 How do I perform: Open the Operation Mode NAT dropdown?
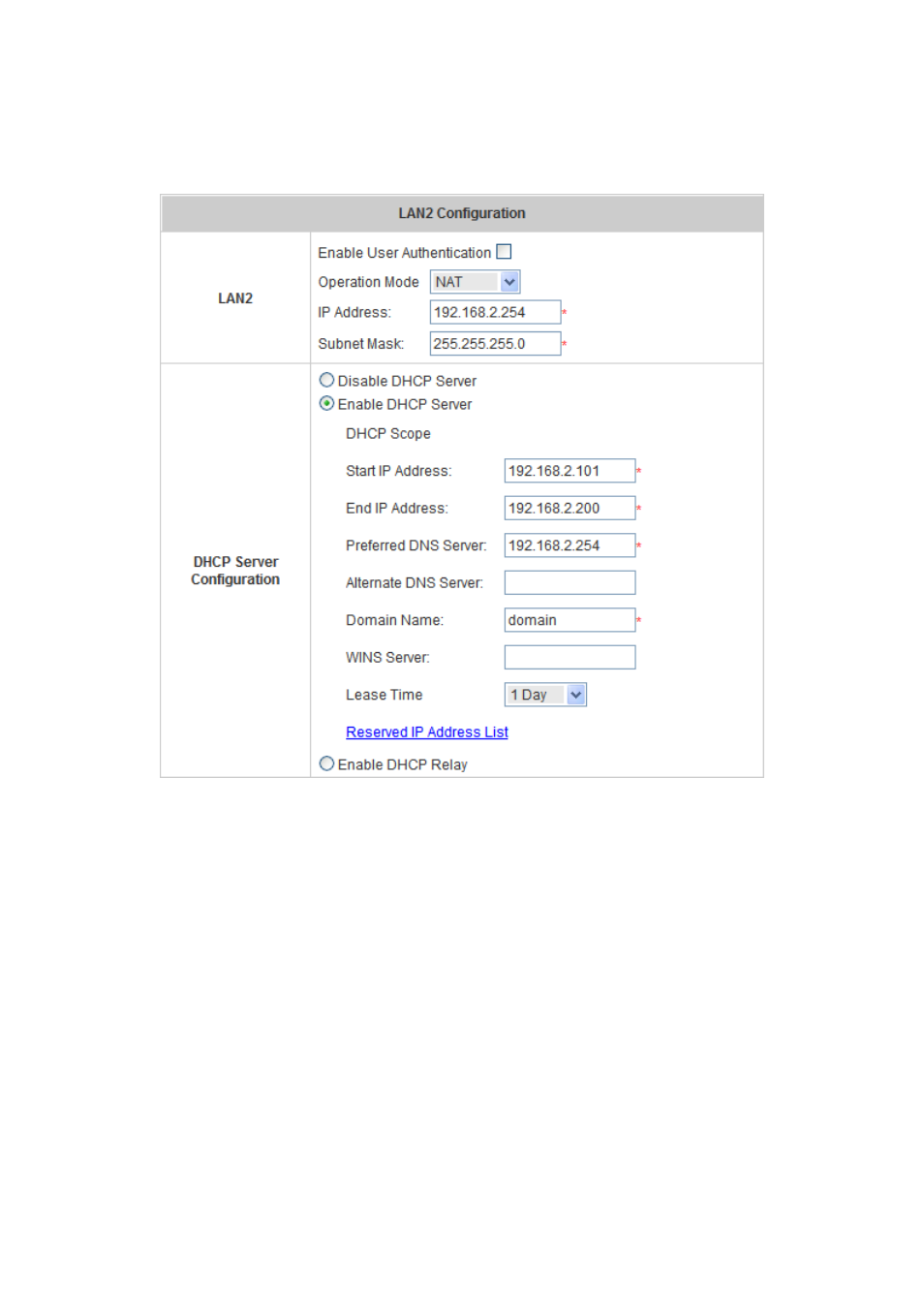[x=475, y=282]
